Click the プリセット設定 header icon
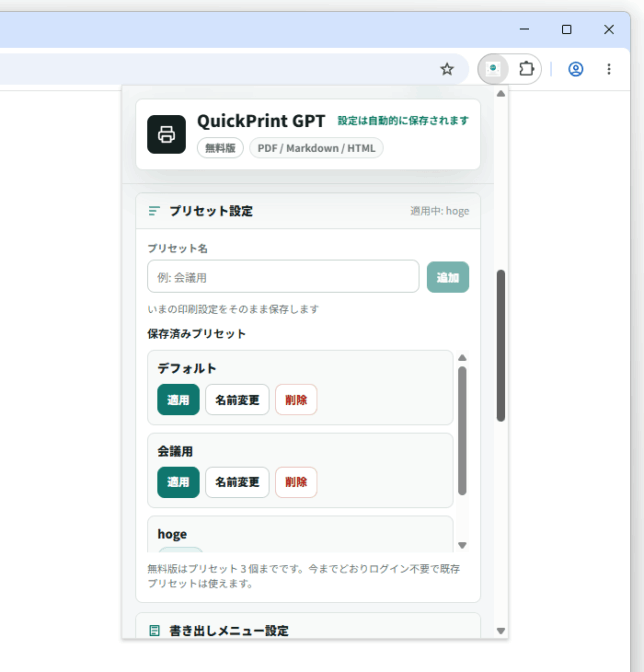 154,211
